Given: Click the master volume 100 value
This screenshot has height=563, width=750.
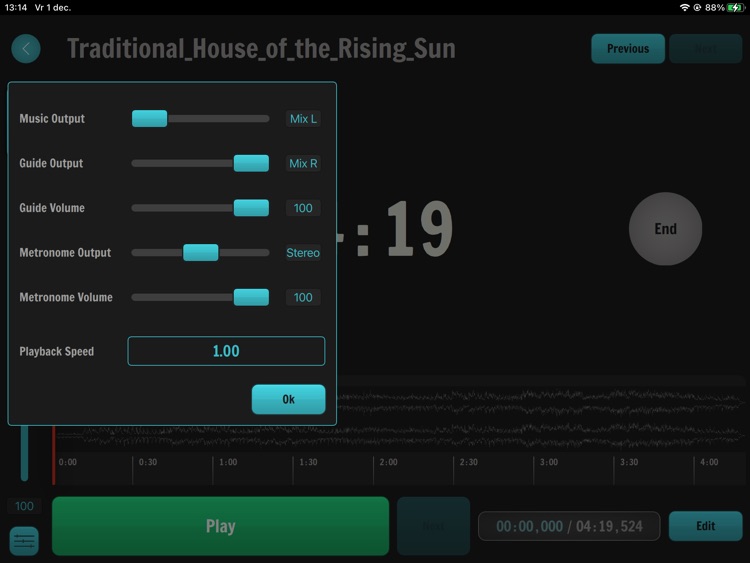Looking at the screenshot, I should point(24,506).
